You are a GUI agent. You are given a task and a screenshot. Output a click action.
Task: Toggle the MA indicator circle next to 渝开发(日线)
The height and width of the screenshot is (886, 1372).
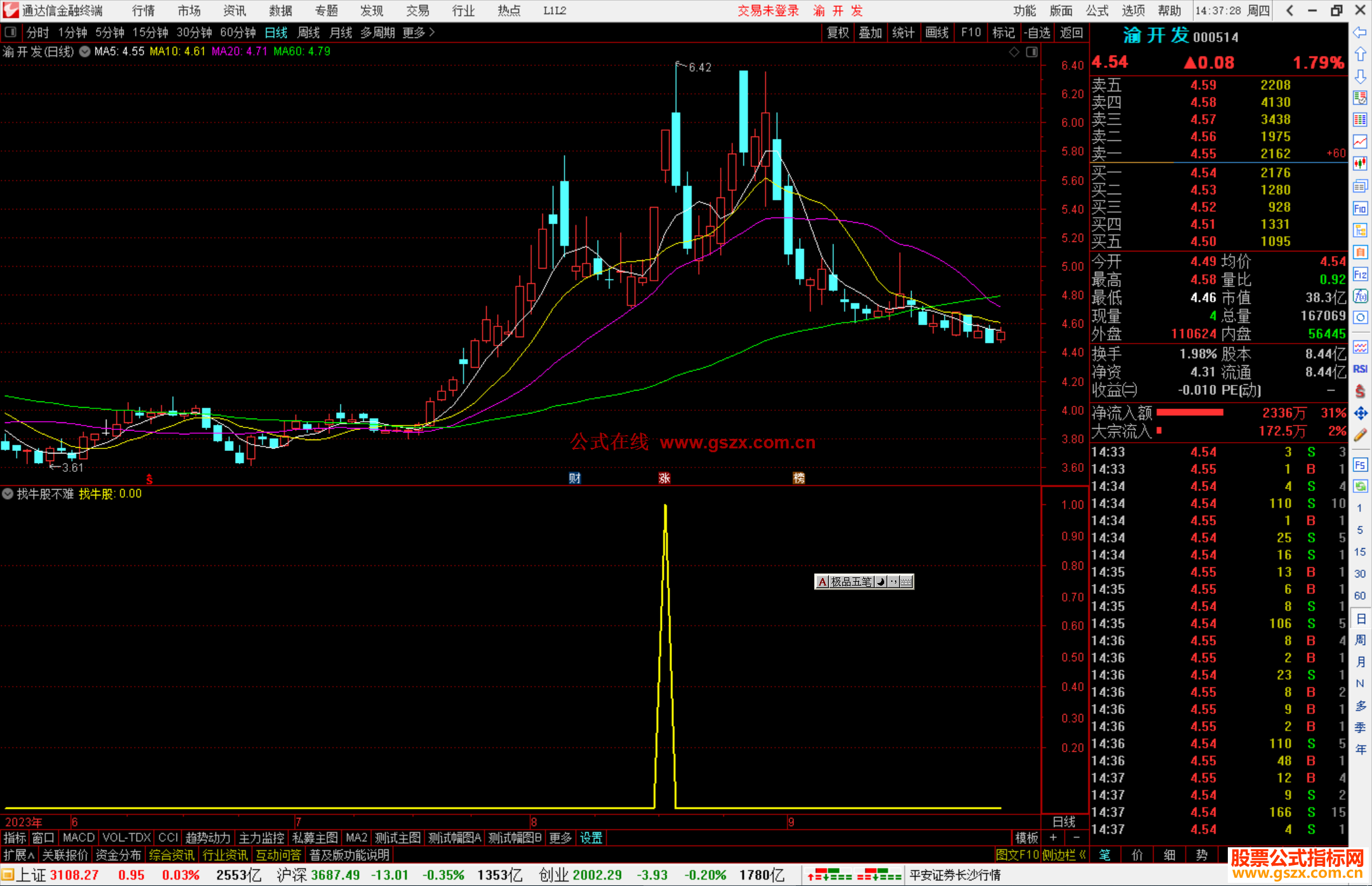84,51
